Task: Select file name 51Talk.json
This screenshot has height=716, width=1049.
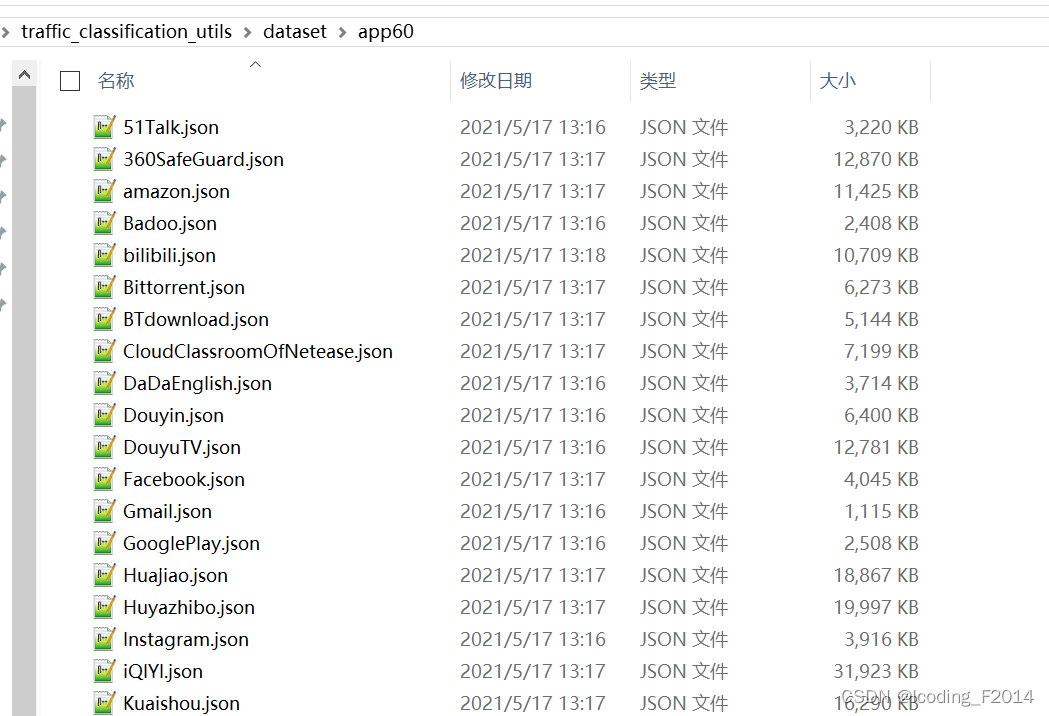Action: click(171, 127)
